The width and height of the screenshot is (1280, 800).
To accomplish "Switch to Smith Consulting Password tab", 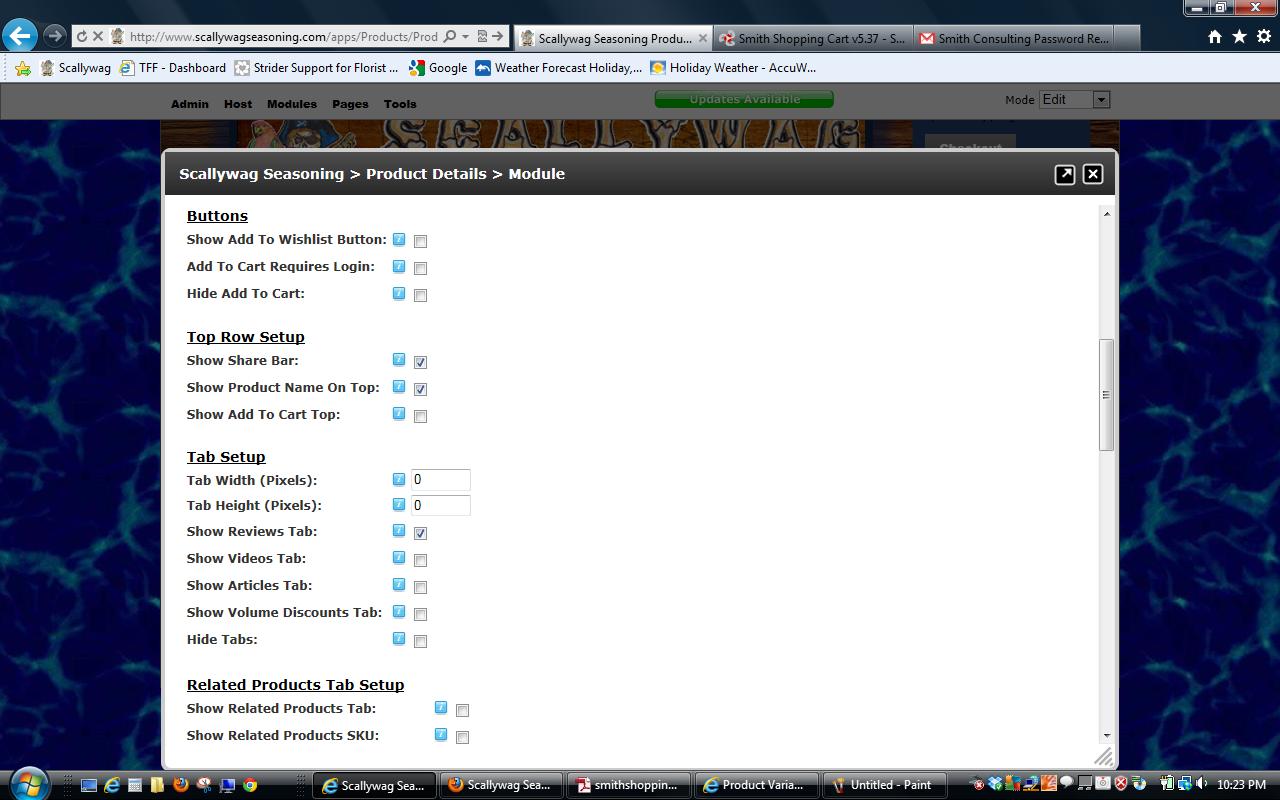I will [1014, 38].
